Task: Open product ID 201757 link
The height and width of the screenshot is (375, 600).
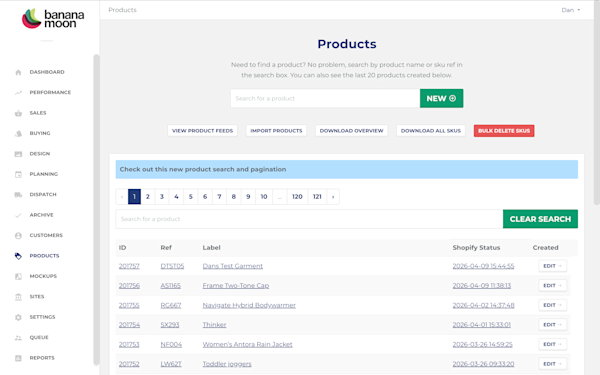Action: click(129, 266)
